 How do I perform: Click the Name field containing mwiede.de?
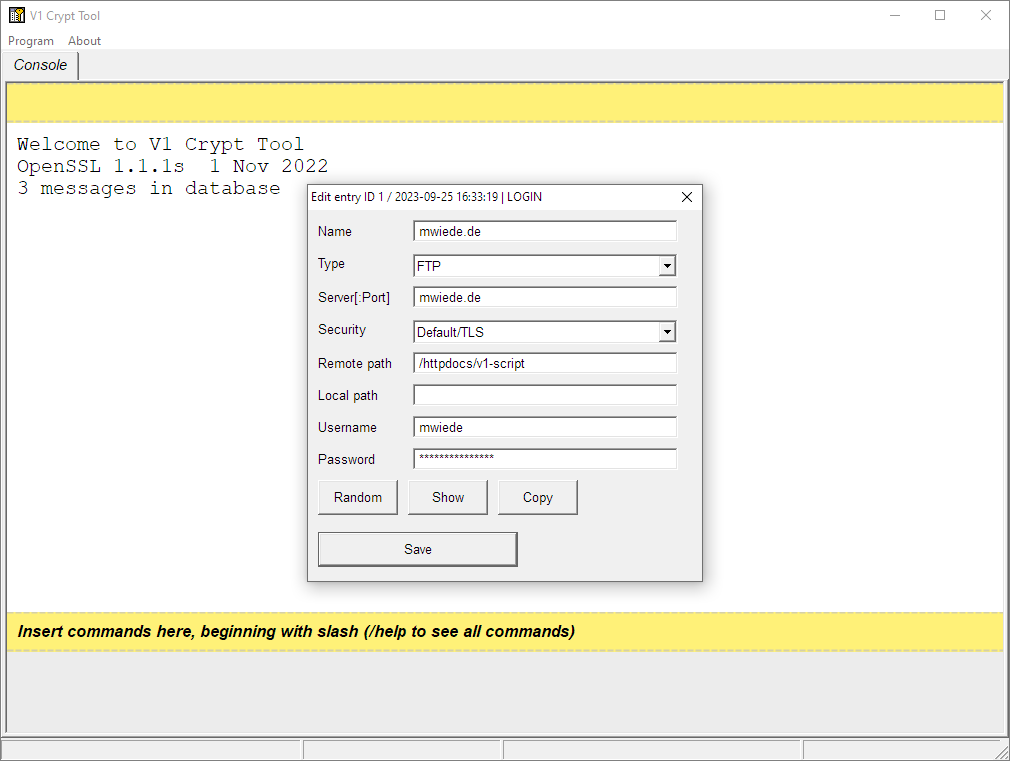point(545,231)
